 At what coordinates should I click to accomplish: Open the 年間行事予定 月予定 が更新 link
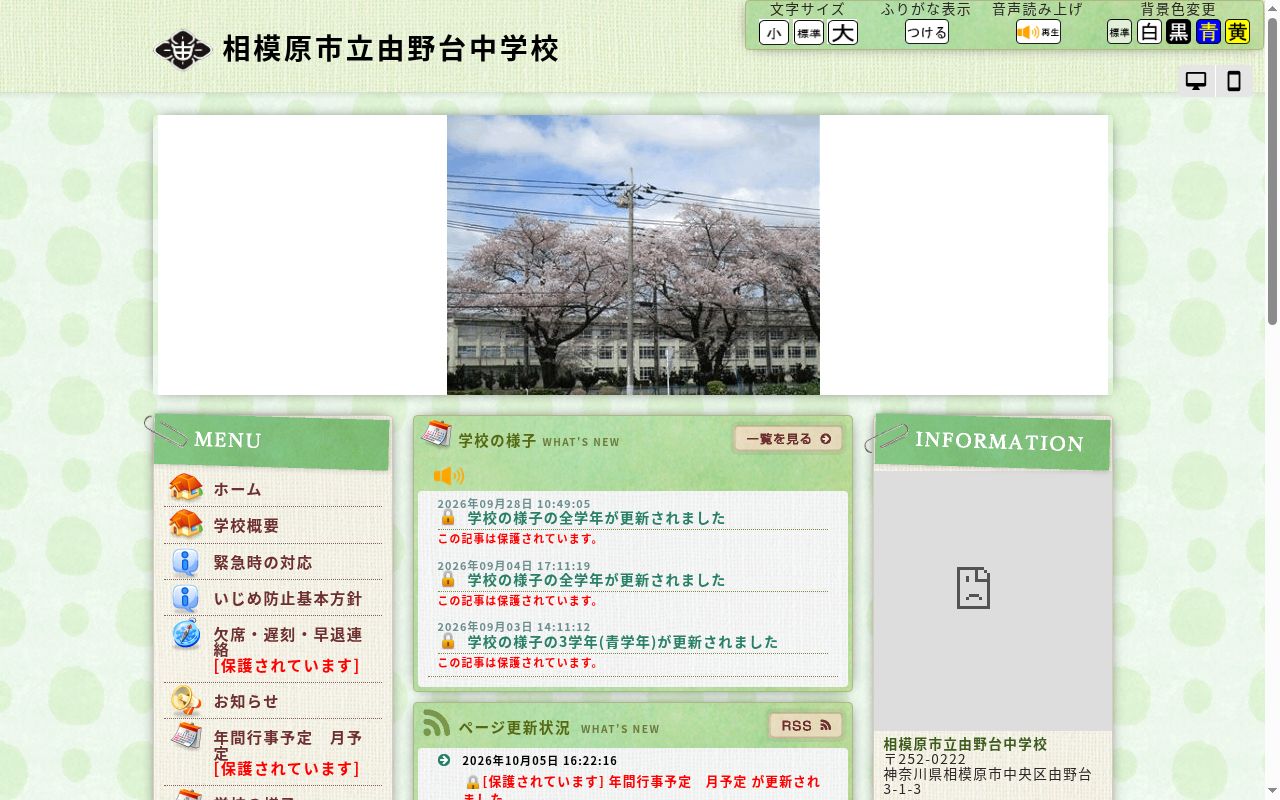pos(641,787)
